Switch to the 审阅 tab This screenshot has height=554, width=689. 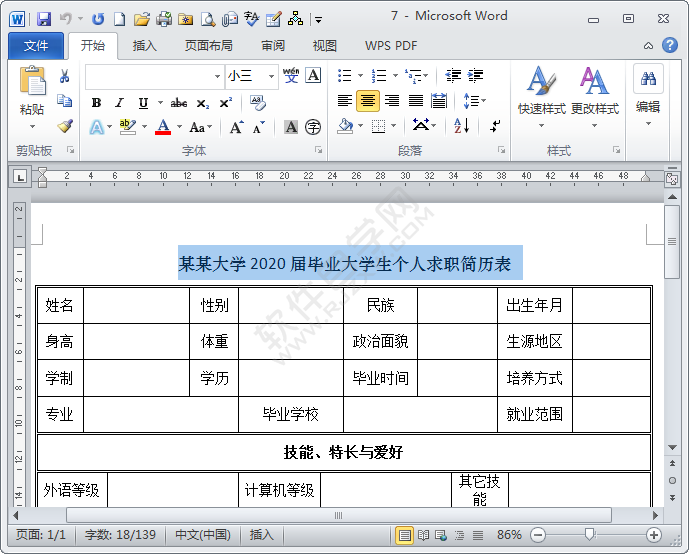coord(273,45)
